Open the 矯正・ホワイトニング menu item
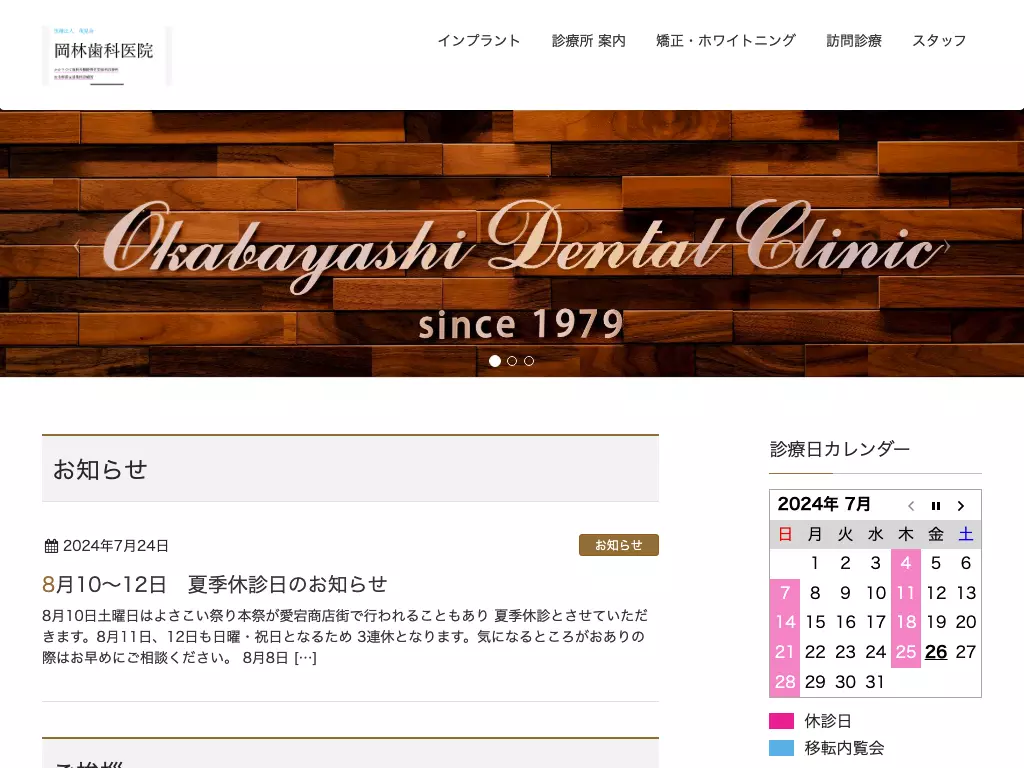Image resolution: width=1024 pixels, height=768 pixels. [x=726, y=40]
